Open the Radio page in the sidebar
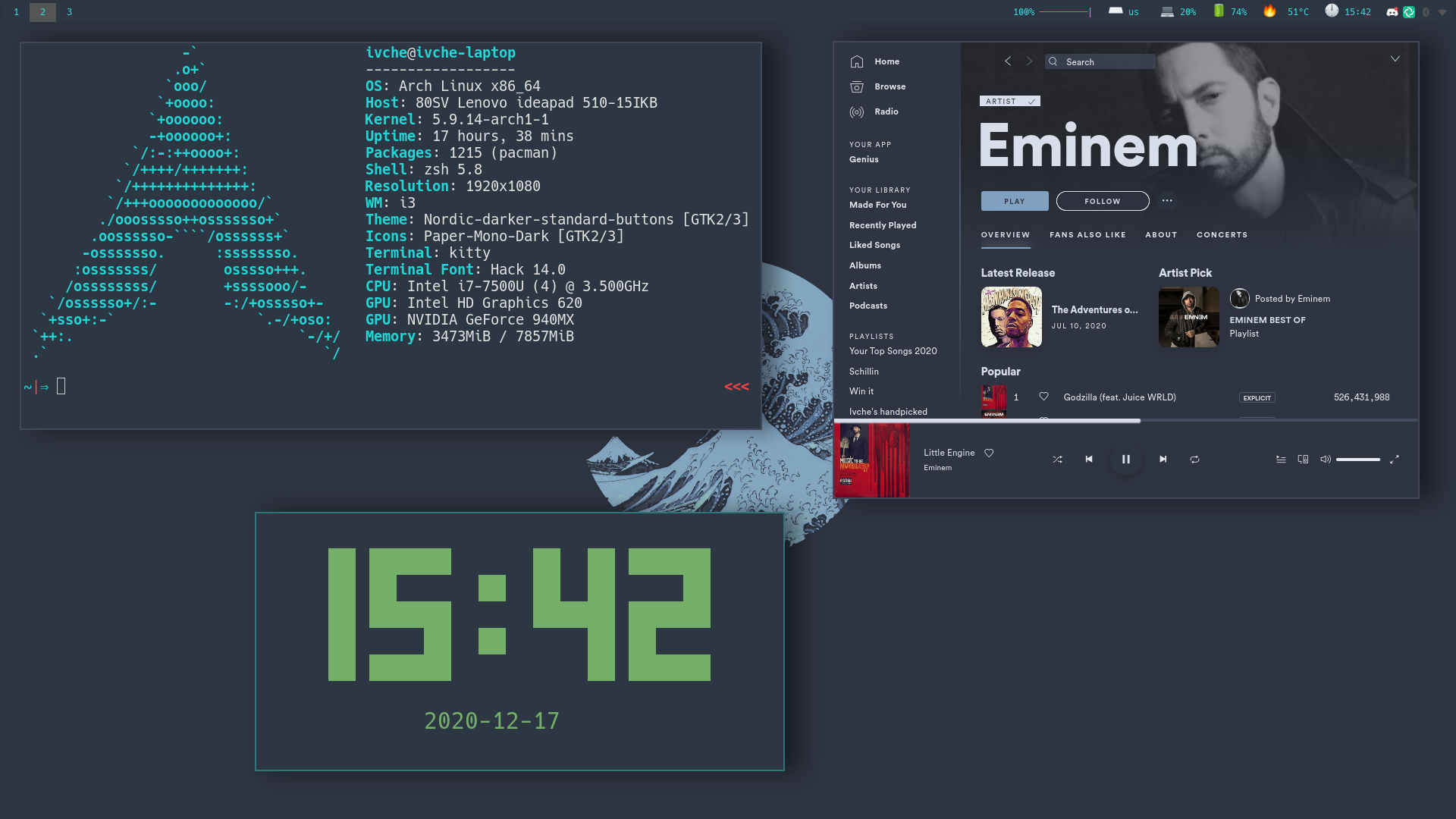This screenshot has height=819, width=1456. tap(886, 111)
